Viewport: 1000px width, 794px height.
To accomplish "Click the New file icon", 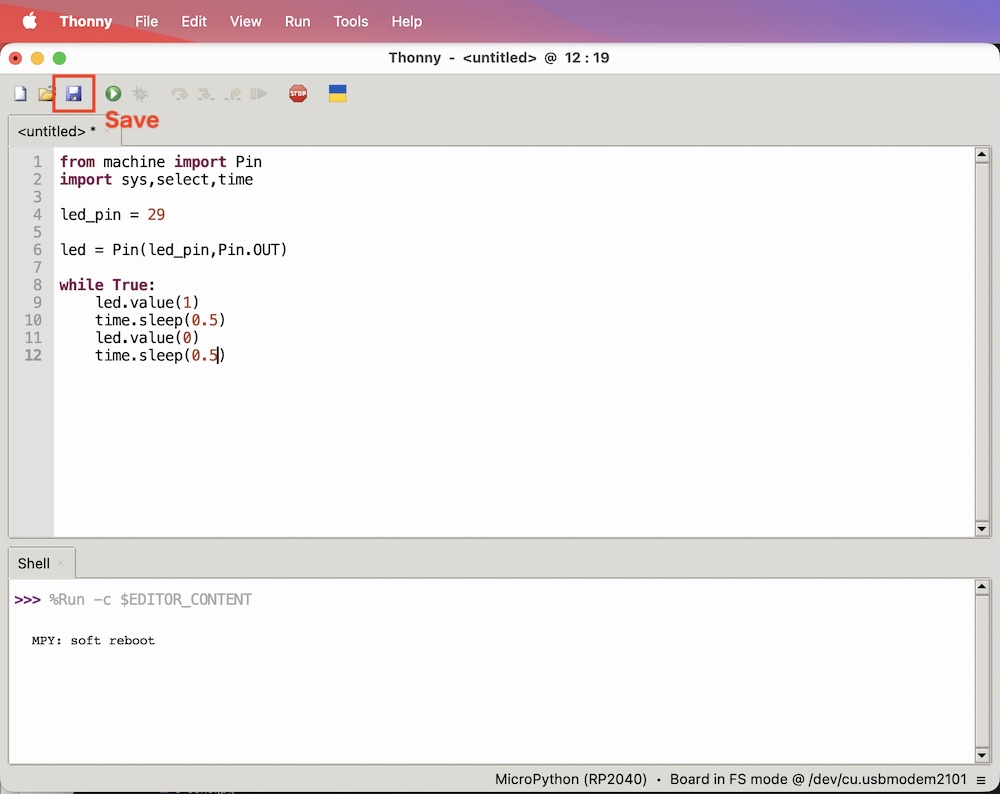I will click(x=20, y=94).
